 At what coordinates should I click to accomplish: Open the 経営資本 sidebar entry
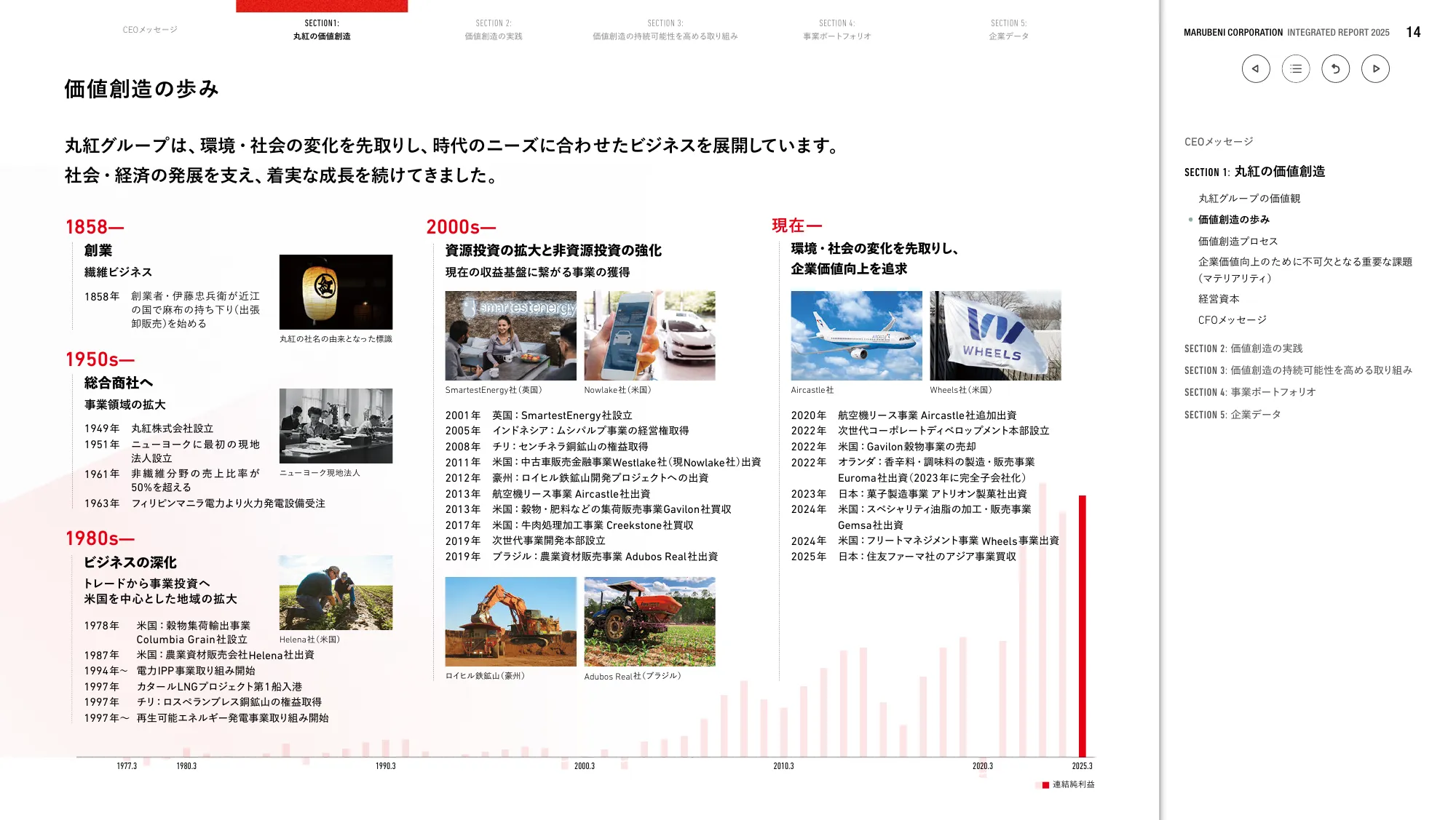tap(1220, 298)
